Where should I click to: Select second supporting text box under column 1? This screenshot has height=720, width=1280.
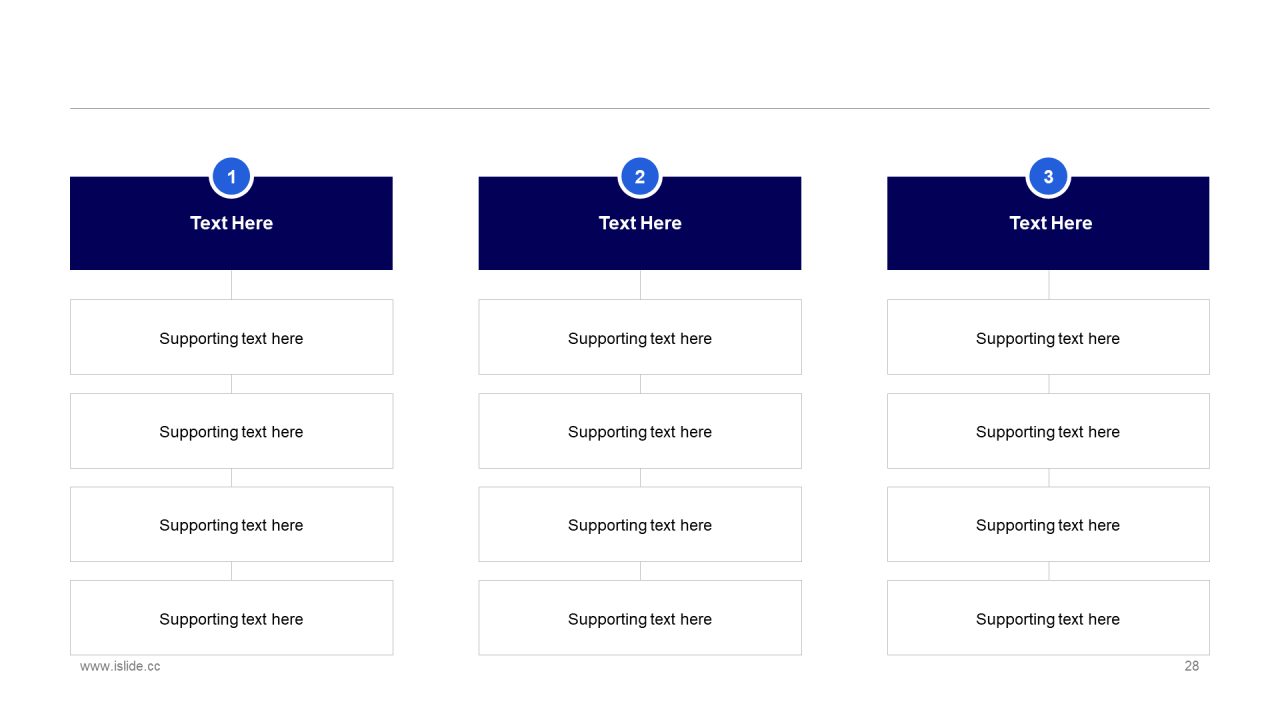[x=231, y=431]
